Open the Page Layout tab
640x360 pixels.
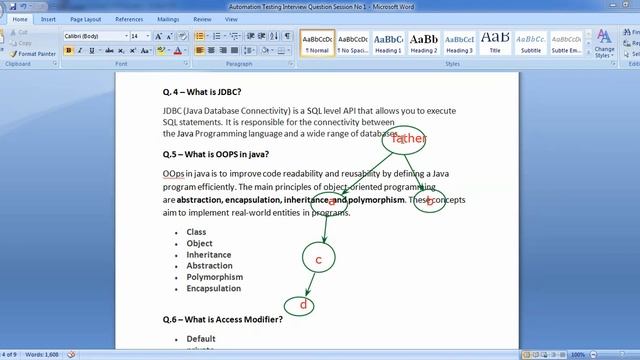point(85,19)
